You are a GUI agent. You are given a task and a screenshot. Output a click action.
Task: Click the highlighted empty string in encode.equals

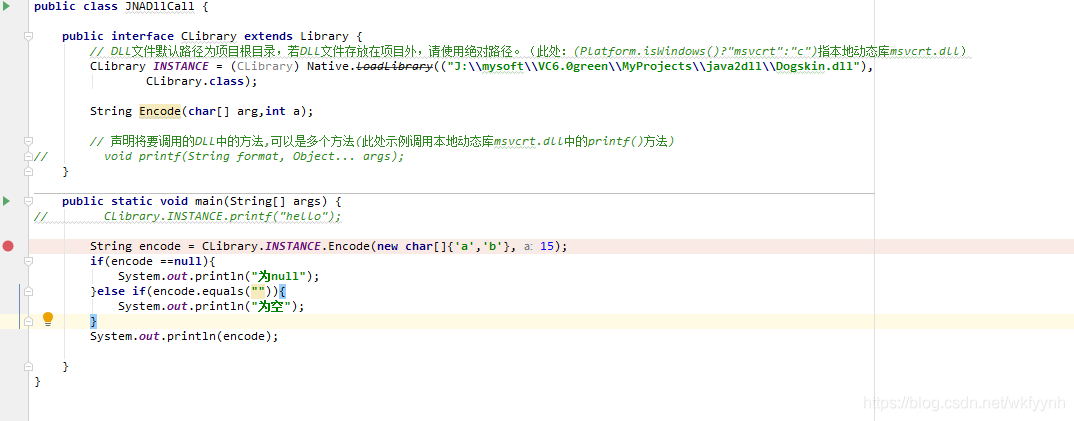(258, 292)
